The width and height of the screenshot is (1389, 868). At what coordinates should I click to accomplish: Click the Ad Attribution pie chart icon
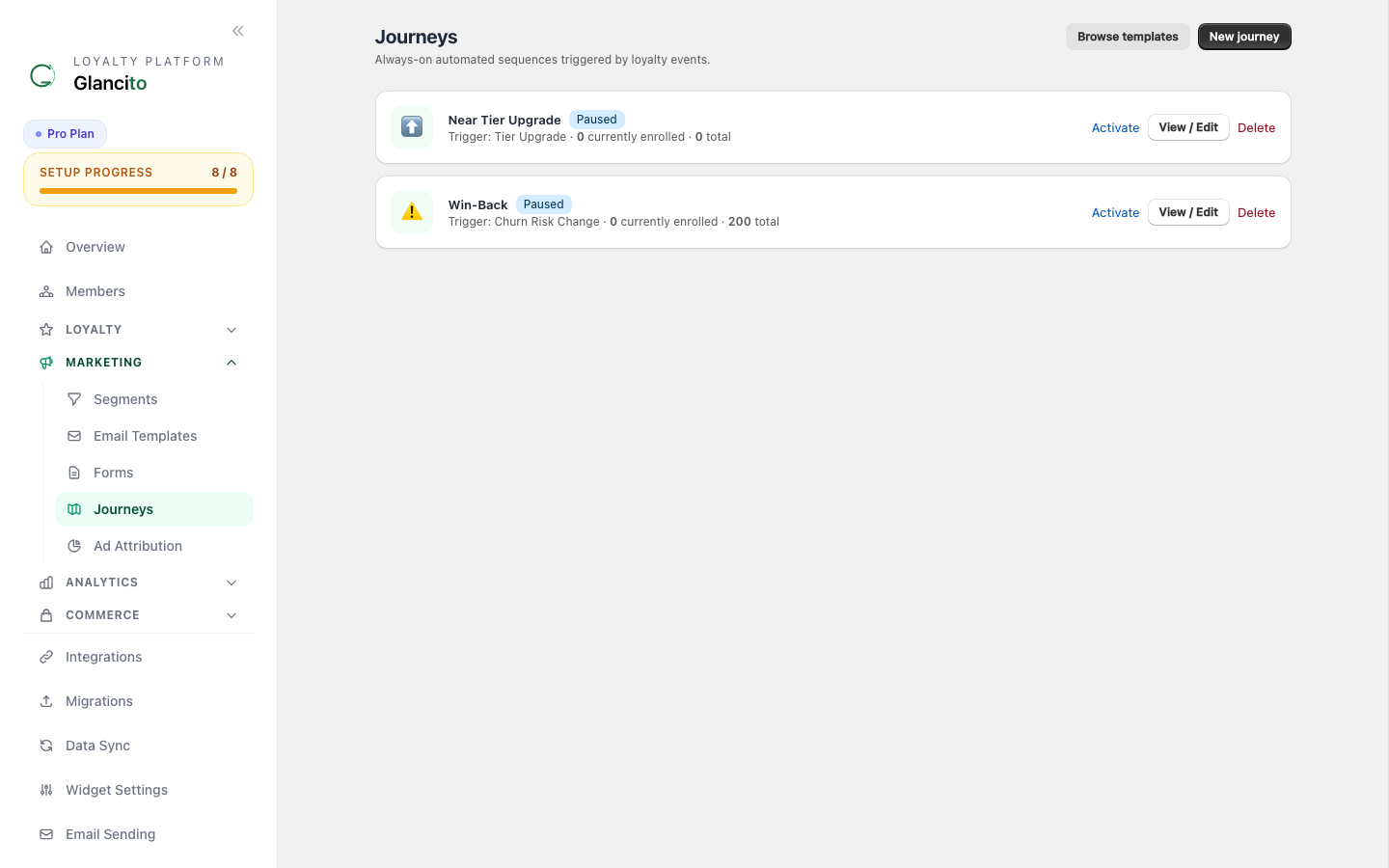[74, 546]
